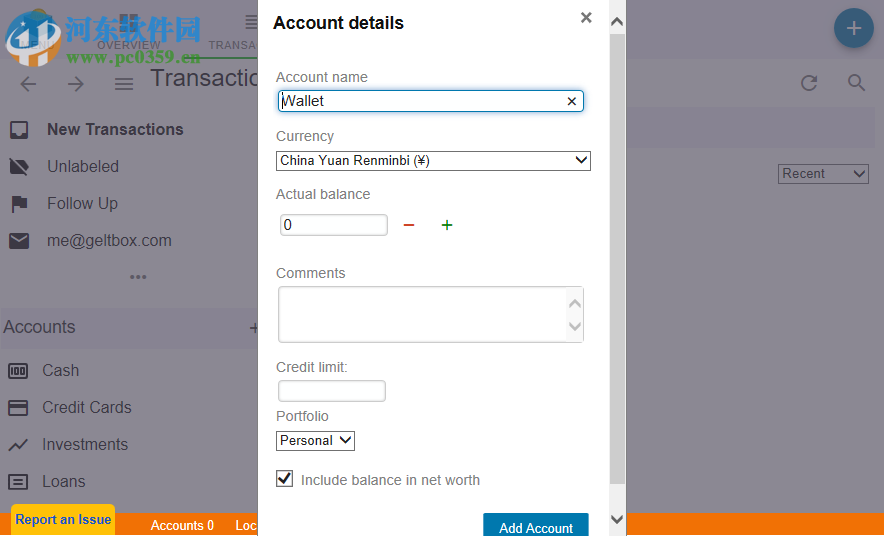Click the green plus balance icon

[447, 225]
